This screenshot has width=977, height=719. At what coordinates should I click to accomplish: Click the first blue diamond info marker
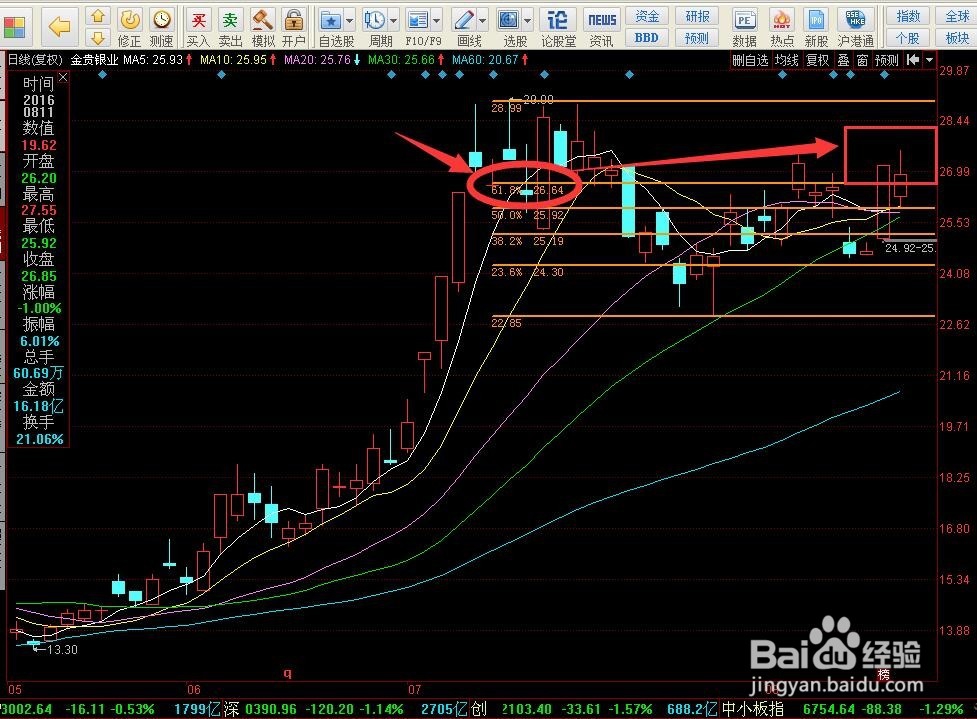click(x=103, y=75)
